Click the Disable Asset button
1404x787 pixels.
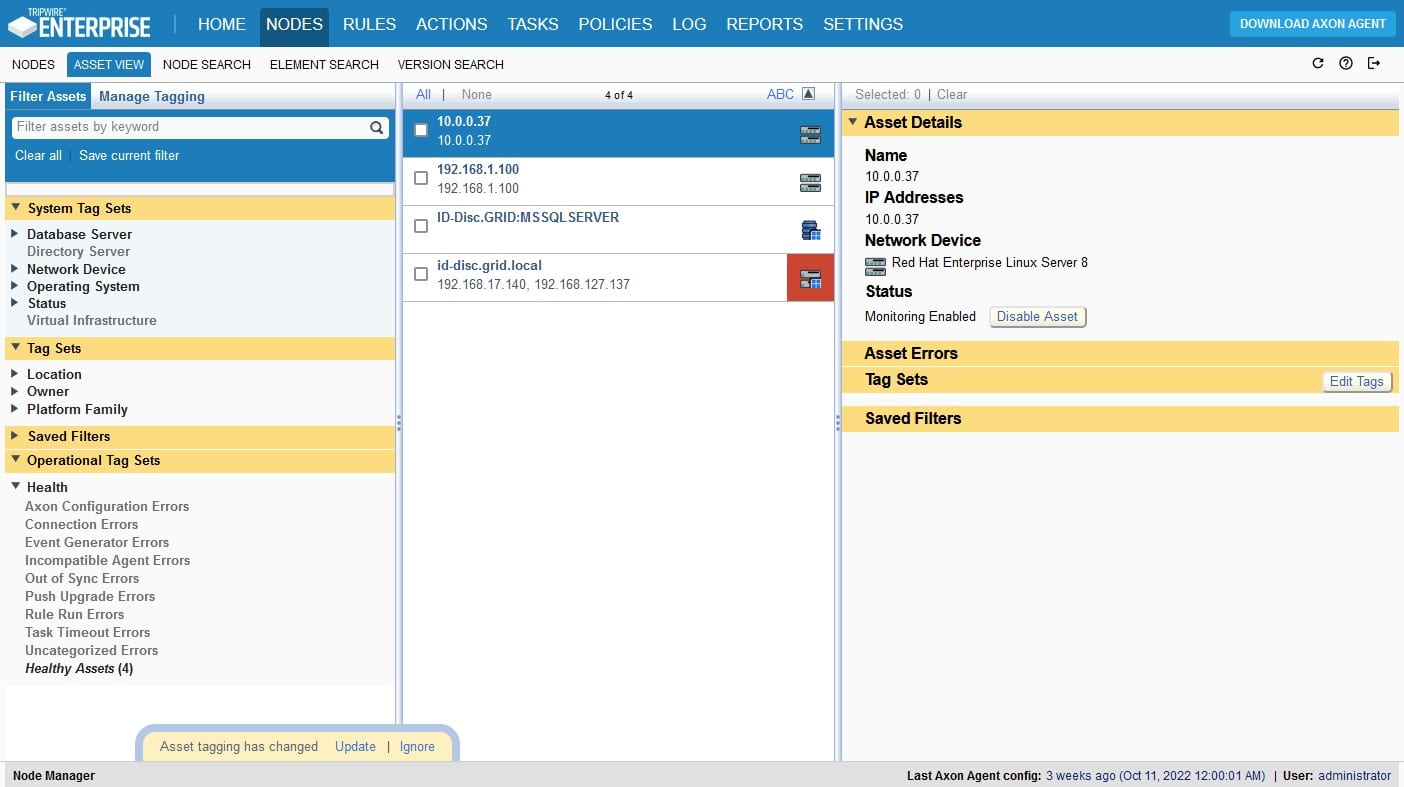[1037, 316]
